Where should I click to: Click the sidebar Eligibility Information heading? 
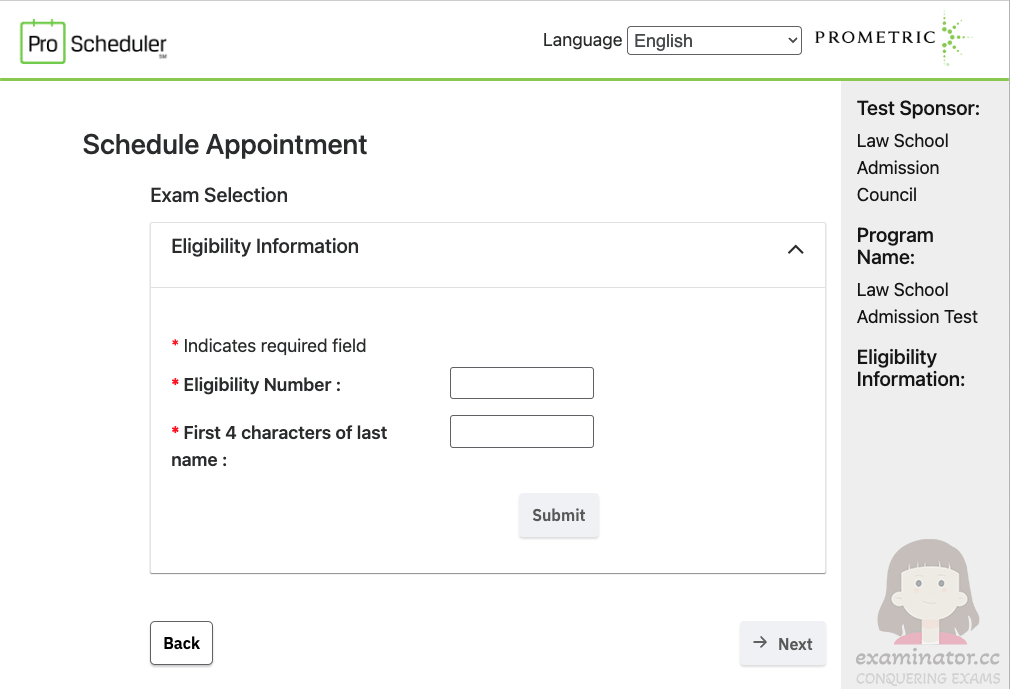[910, 368]
